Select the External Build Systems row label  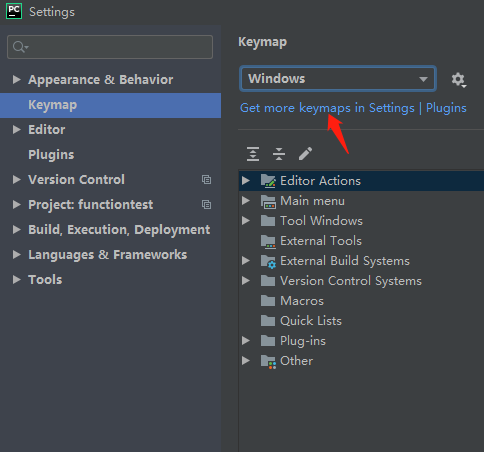point(345,261)
